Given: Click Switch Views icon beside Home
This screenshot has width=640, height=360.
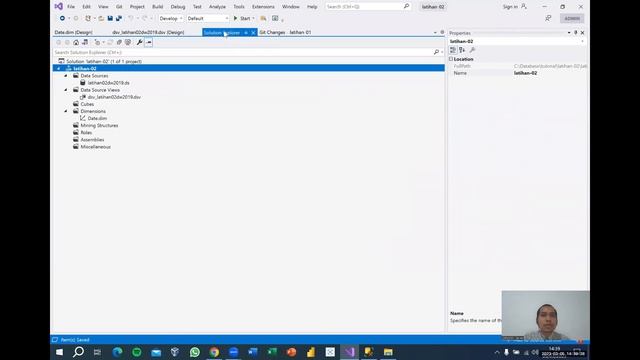Looking at the screenshot, I should 85,42.
